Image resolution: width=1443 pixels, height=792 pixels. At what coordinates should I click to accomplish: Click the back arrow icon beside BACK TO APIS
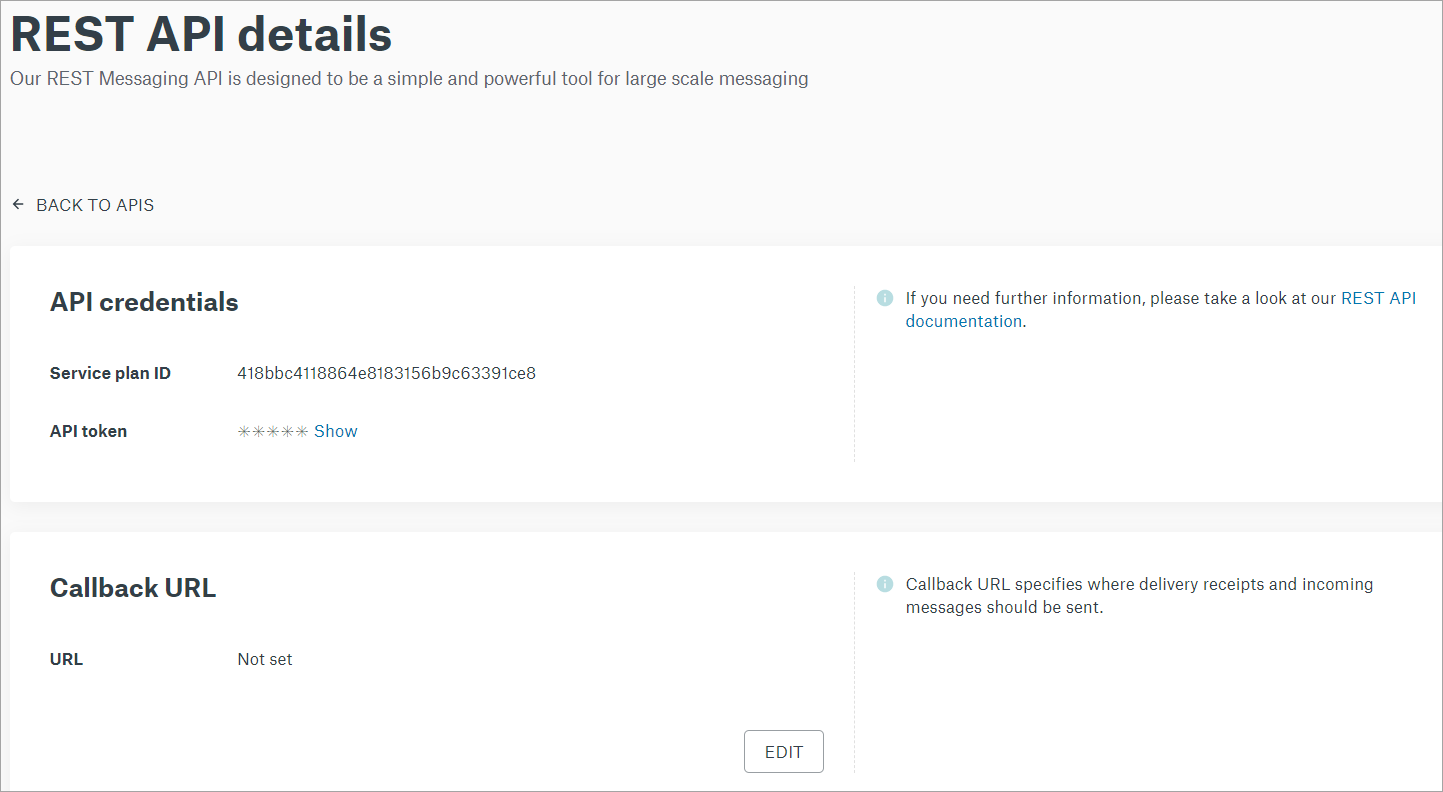18,205
